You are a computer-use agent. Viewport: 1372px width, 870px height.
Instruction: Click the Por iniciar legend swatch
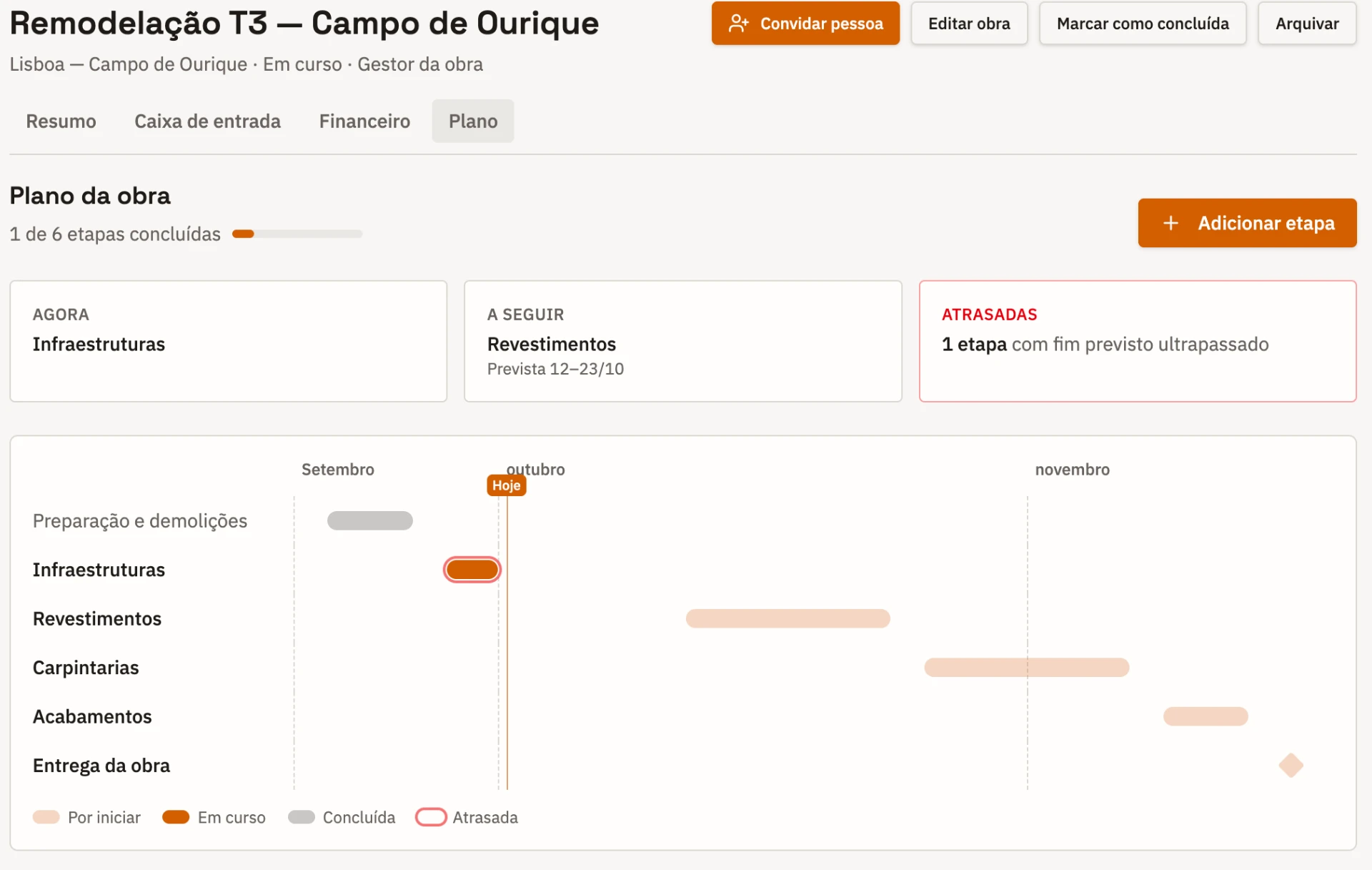(46, 817)
